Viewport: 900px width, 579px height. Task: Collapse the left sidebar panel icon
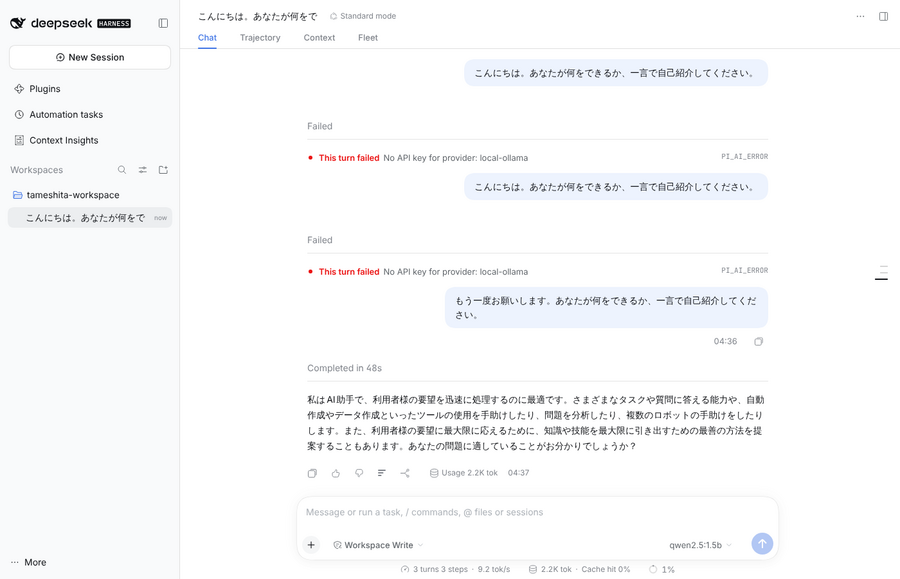pyautogui.click(x=163, y=23)
